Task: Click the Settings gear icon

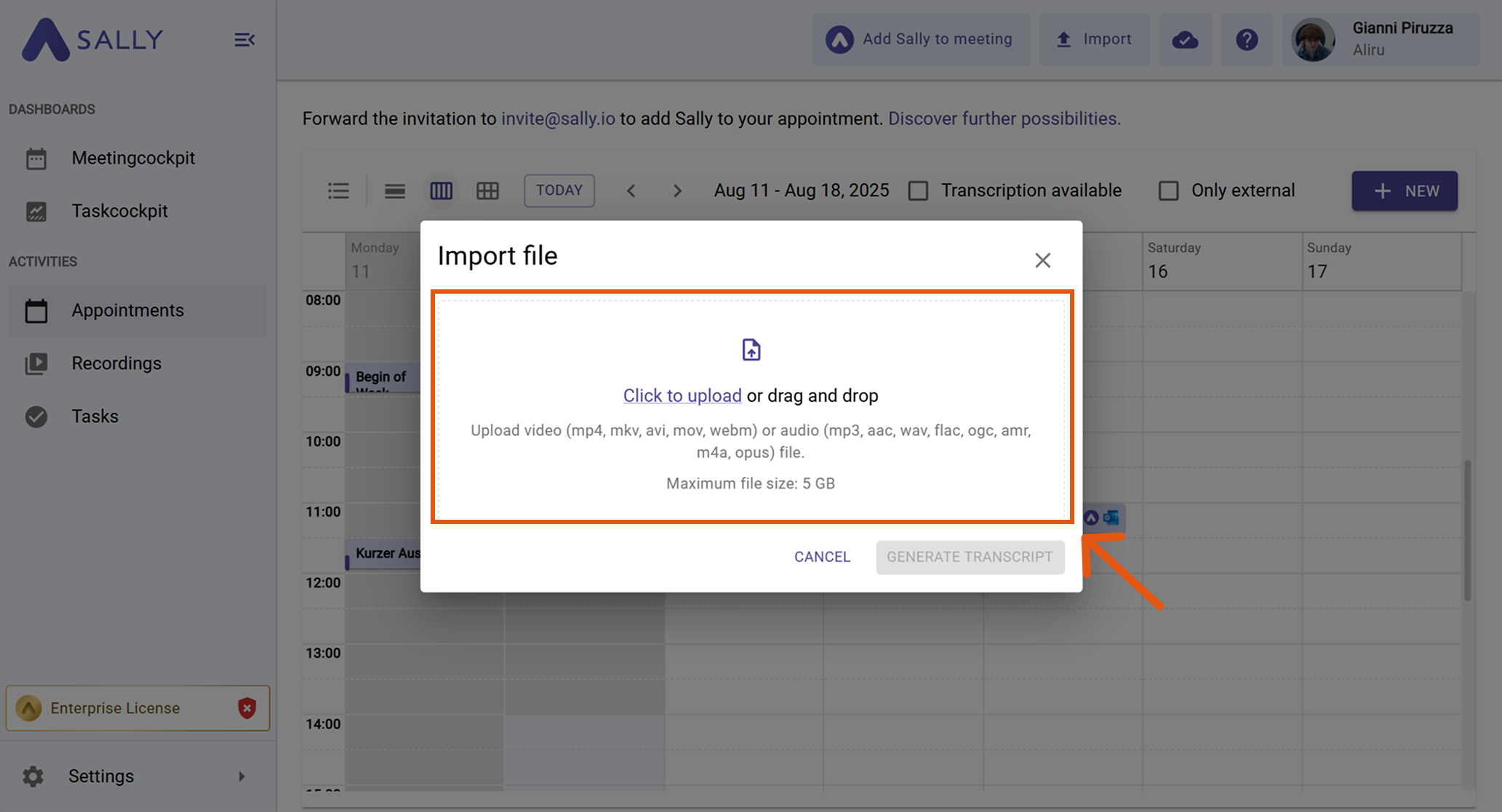Action: (33, 776)
